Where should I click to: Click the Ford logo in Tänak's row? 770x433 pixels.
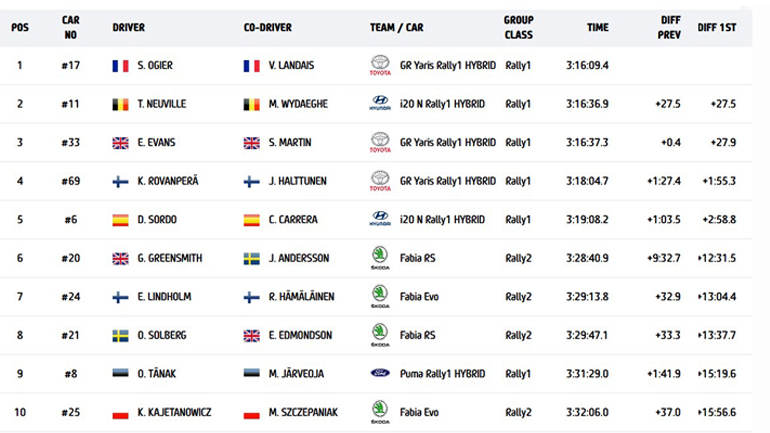coord(379,373)
